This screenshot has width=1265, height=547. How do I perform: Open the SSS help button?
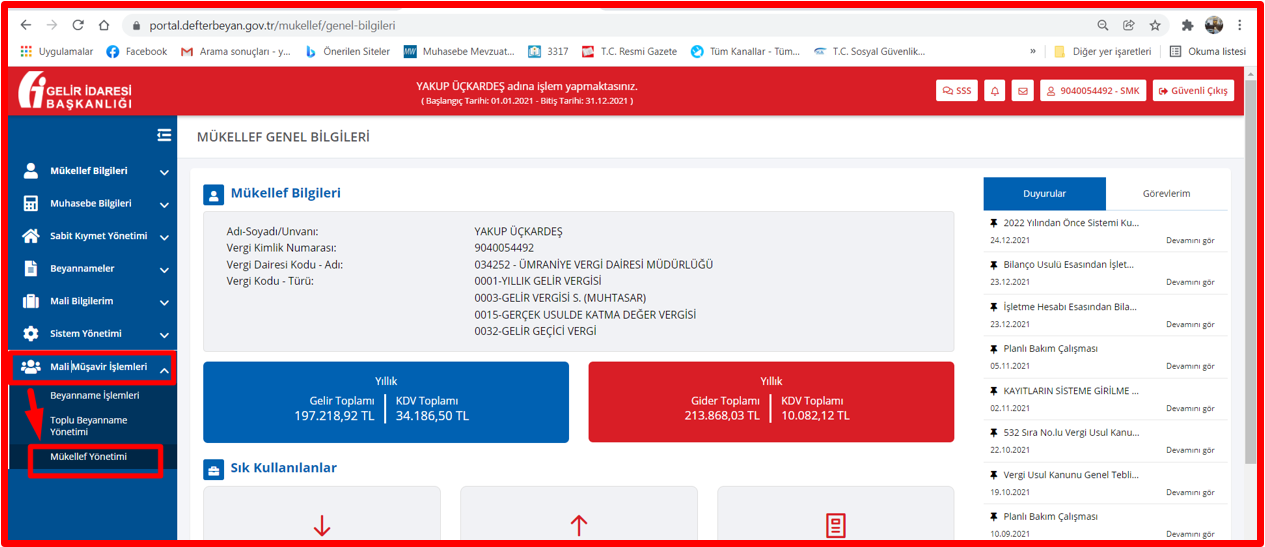coord(956,91)
